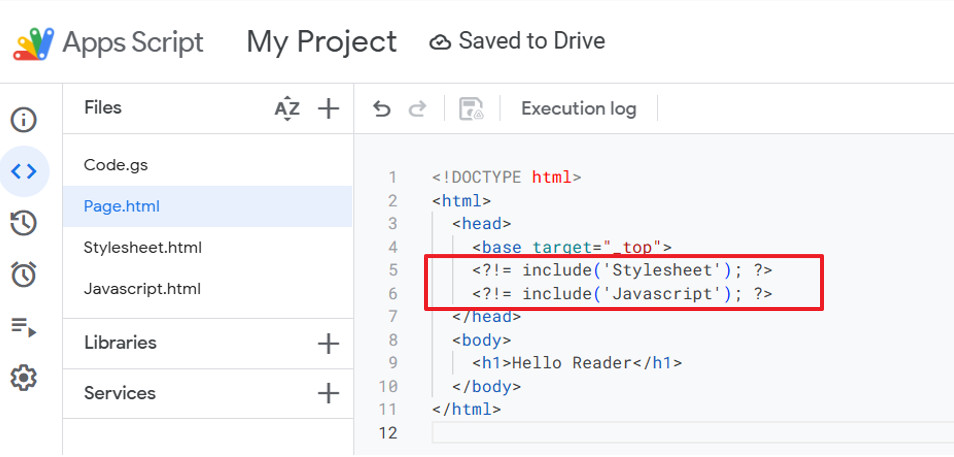Click the Save project icon
Image resolution: width=954 pixels, height=457 pixels.
(471, 109)
